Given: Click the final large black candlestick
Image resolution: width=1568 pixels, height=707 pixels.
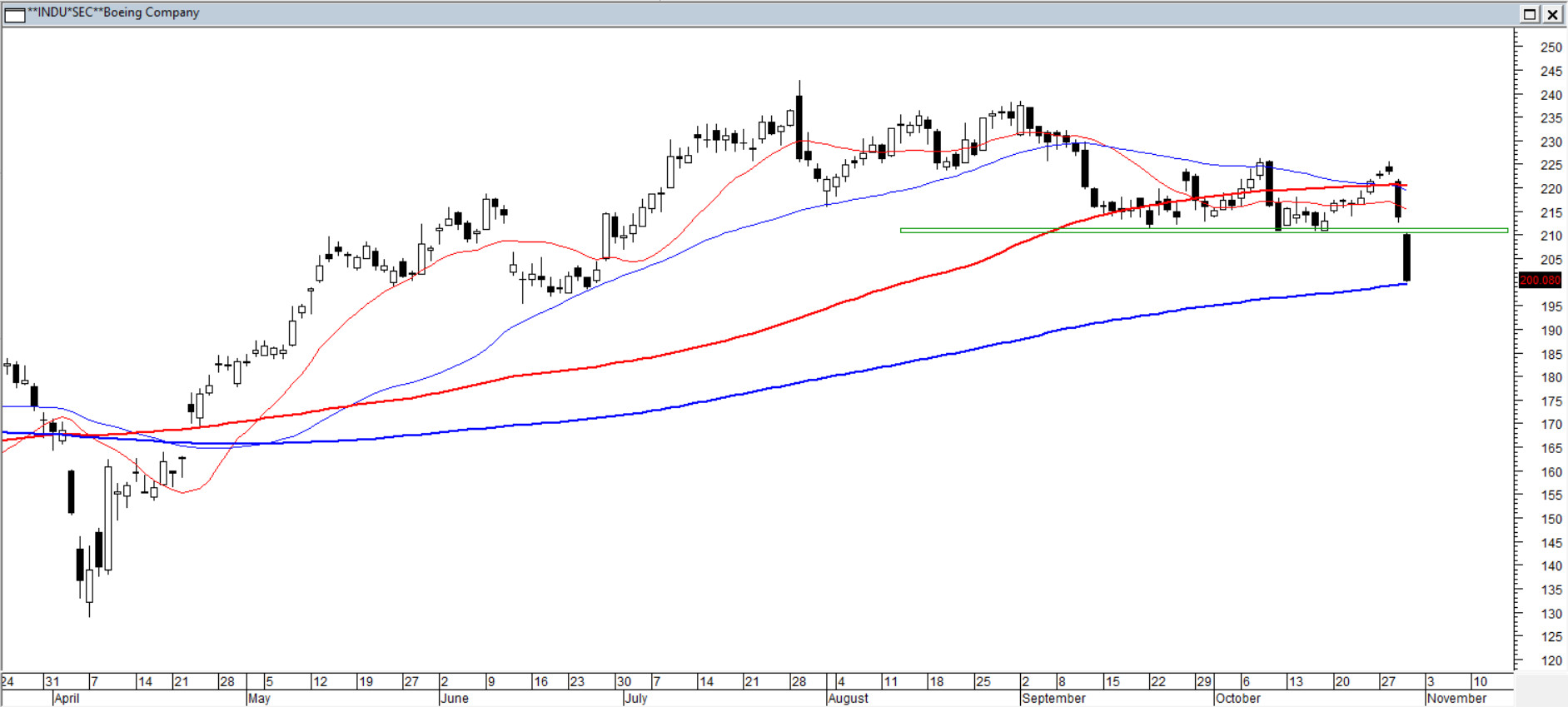Looking at the screenshot, I should [x=1406, y=258].
